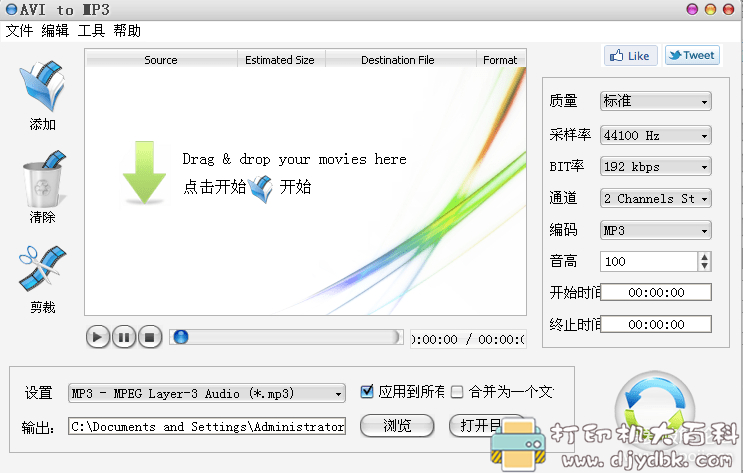
Task: Open the 通道 2 Channels dropdown
Action: pos(655,199)
